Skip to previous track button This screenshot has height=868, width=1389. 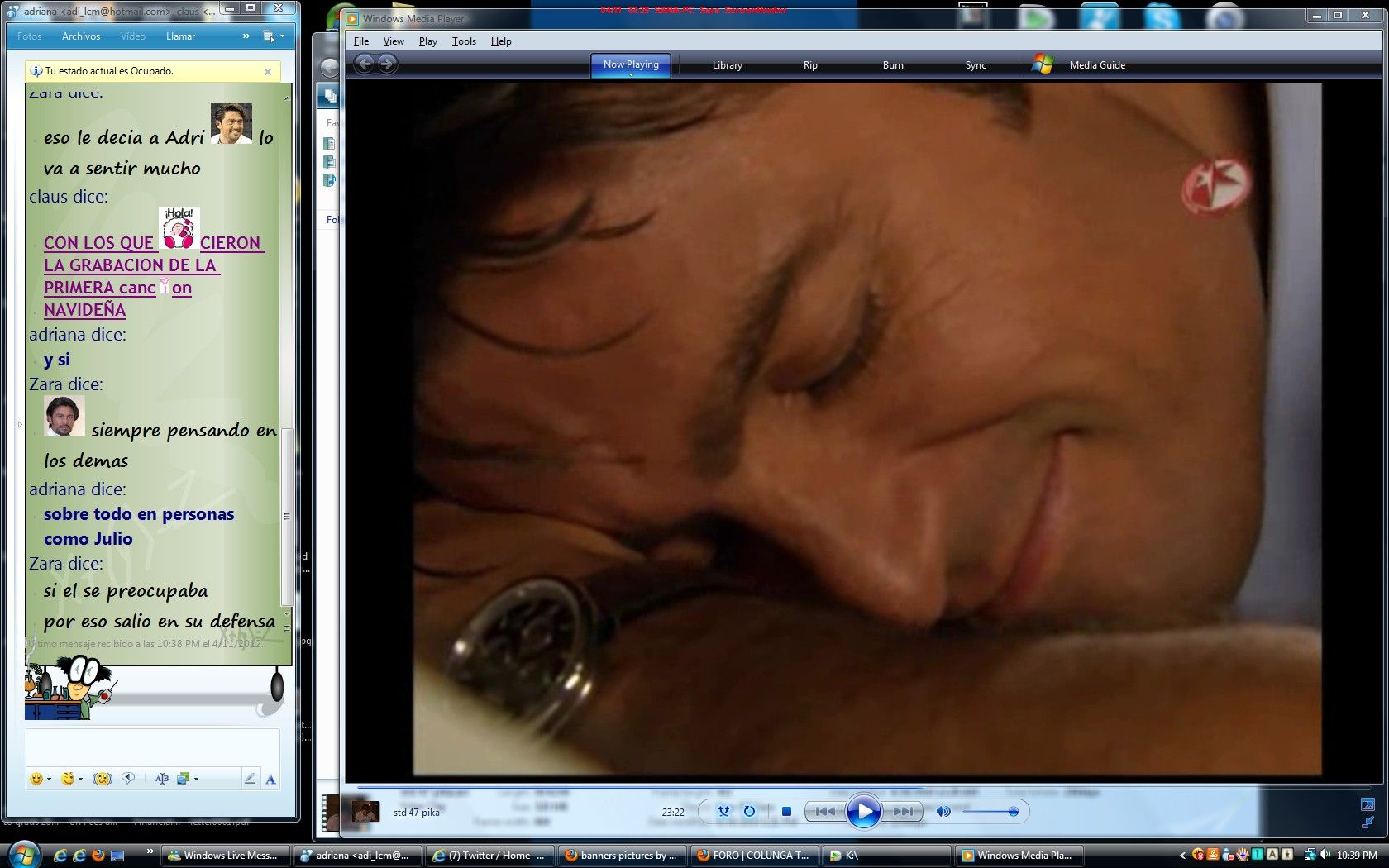(x=824, y=812)
